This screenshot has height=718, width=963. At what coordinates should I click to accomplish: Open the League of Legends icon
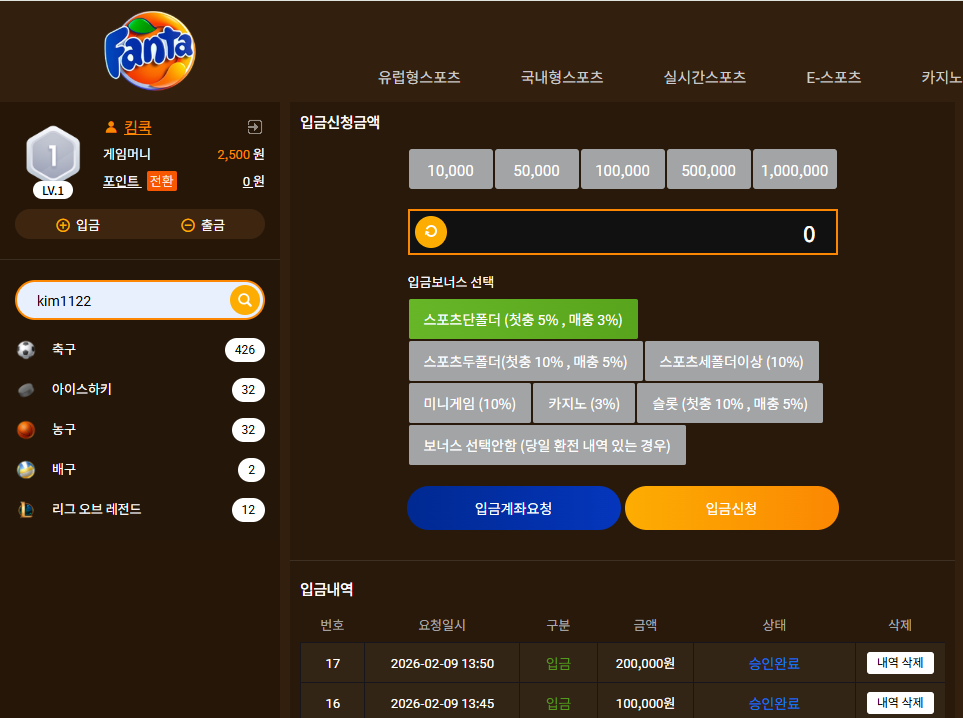pos(26,509)
